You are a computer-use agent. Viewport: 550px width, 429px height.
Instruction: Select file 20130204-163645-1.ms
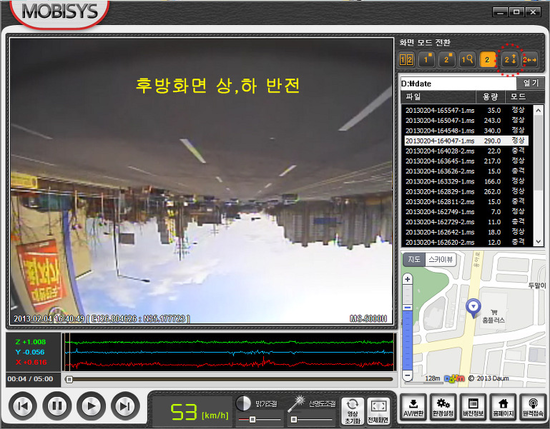pyautogui.click(x=467, y=161)
